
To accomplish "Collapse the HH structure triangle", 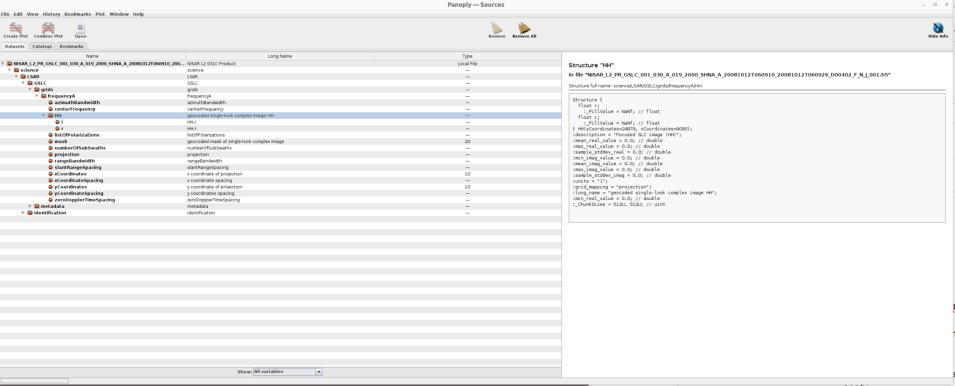I will [44, 116].
